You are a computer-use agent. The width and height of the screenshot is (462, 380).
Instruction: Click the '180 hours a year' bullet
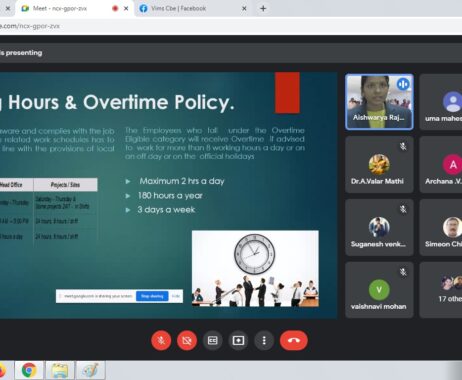170,196
